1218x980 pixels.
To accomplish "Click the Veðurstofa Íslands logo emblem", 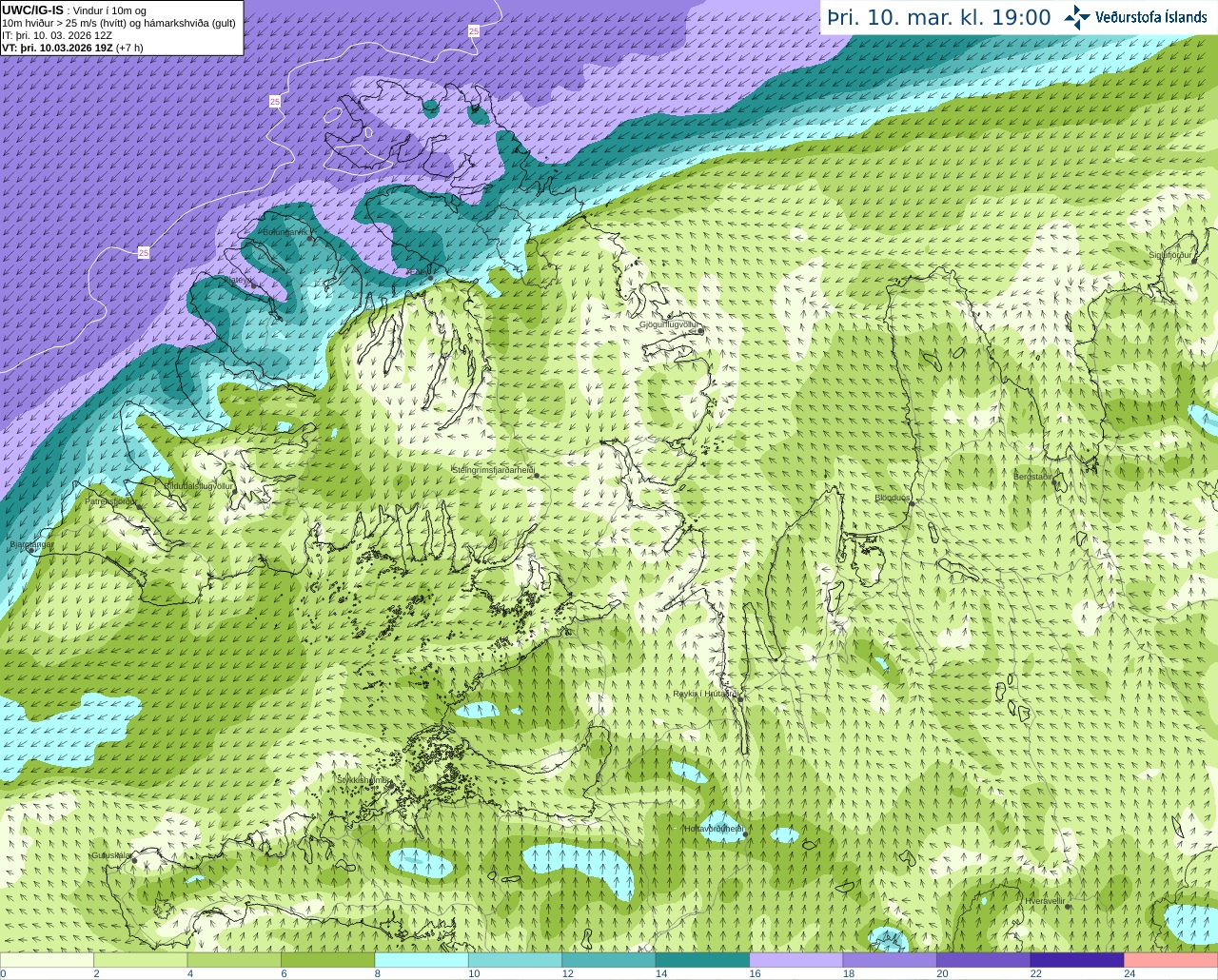I will pos(1077,17).
